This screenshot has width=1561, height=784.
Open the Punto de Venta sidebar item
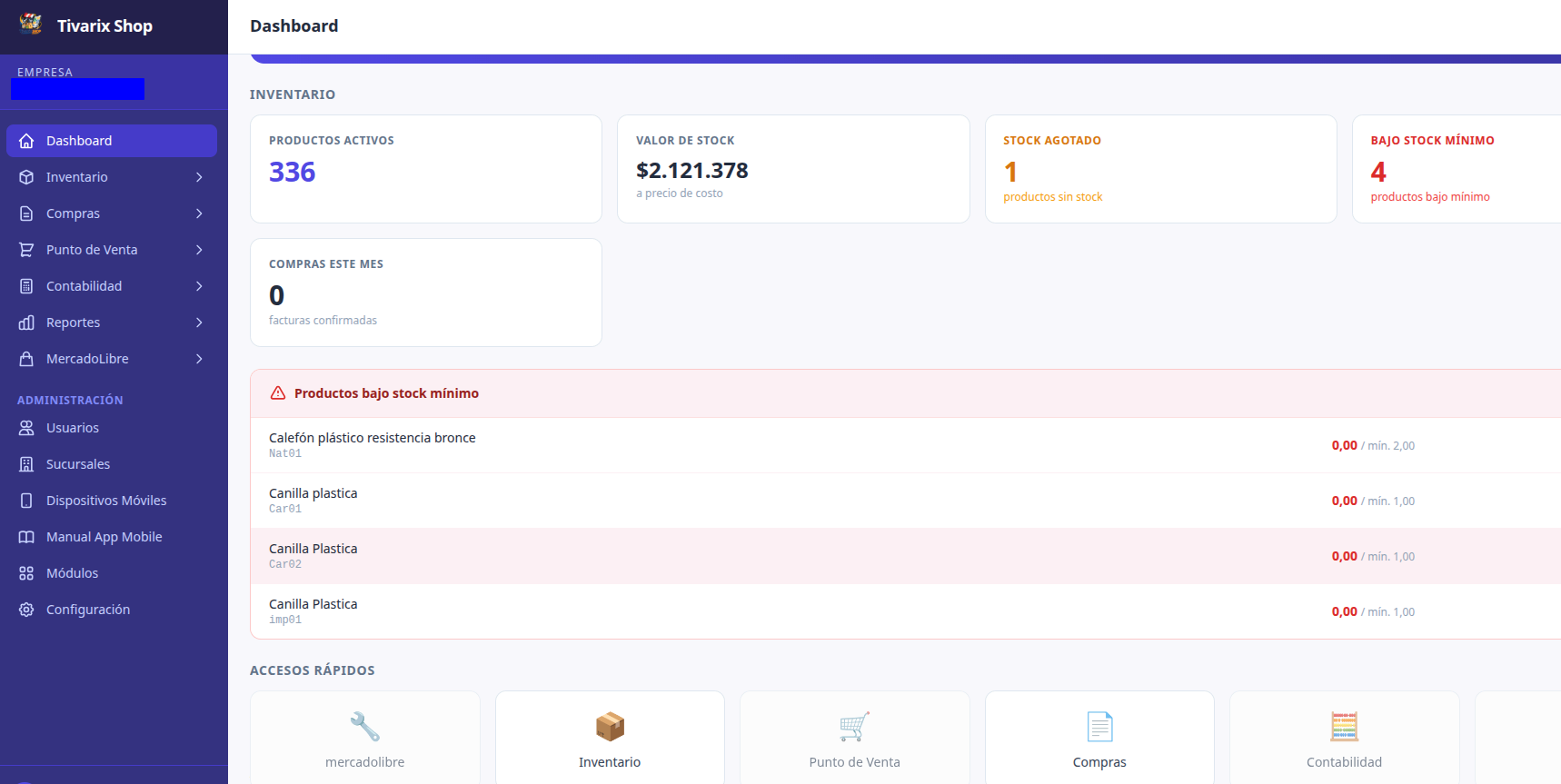tap(112, 250)
